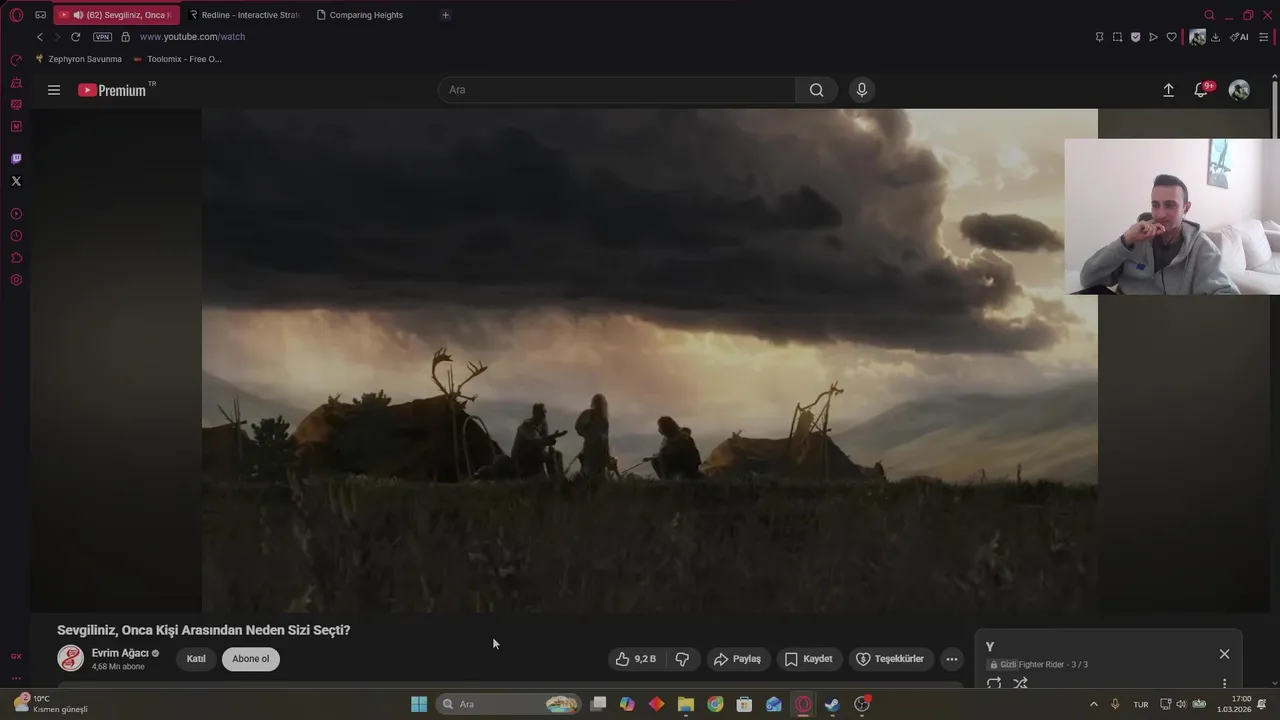Open X in Opera sidebar
The width and height of the screenshot is (1280, 720).
pyautogui.click(x=16, y=181)
